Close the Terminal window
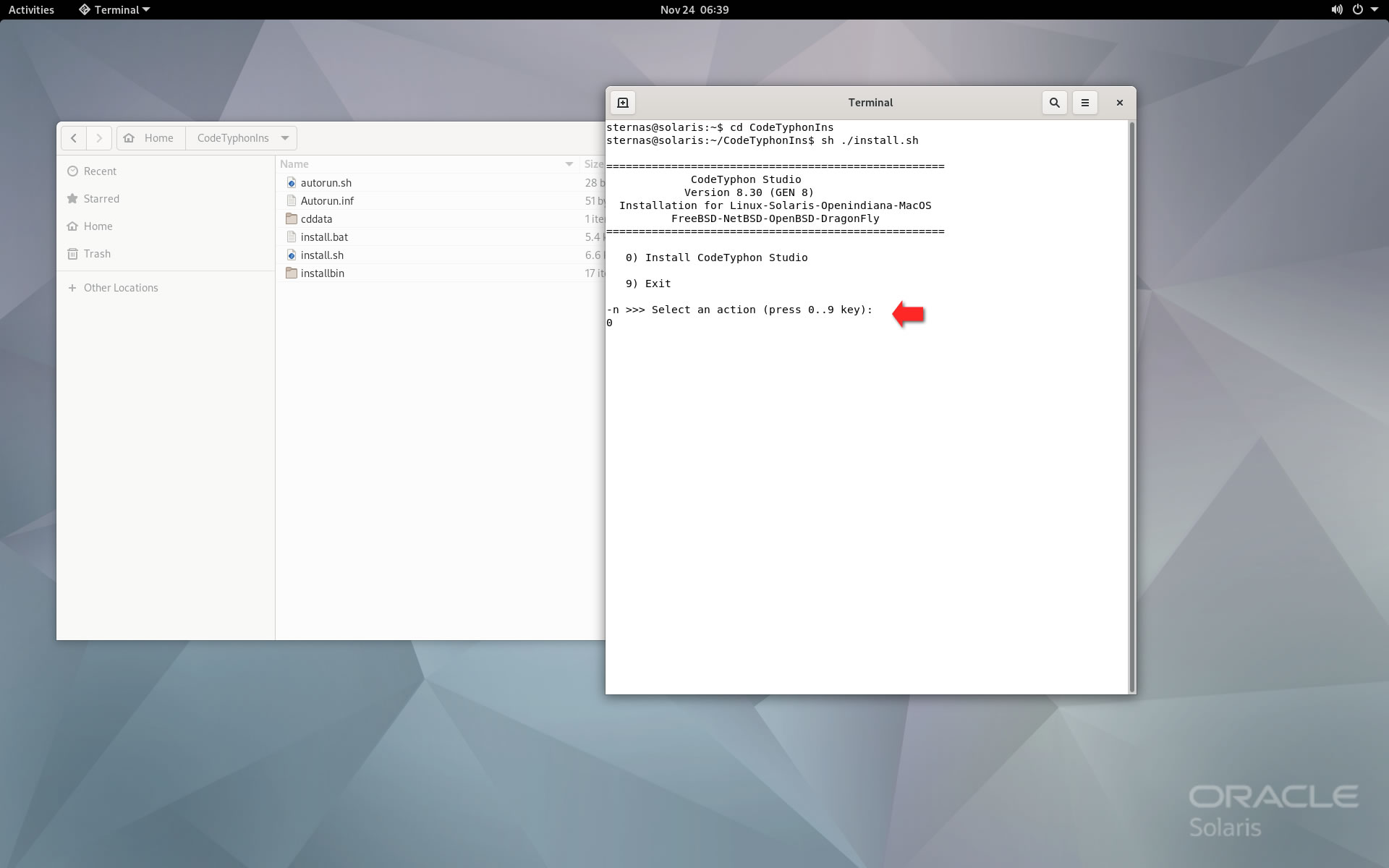The image size is (1389, 868). [1119, 103]
